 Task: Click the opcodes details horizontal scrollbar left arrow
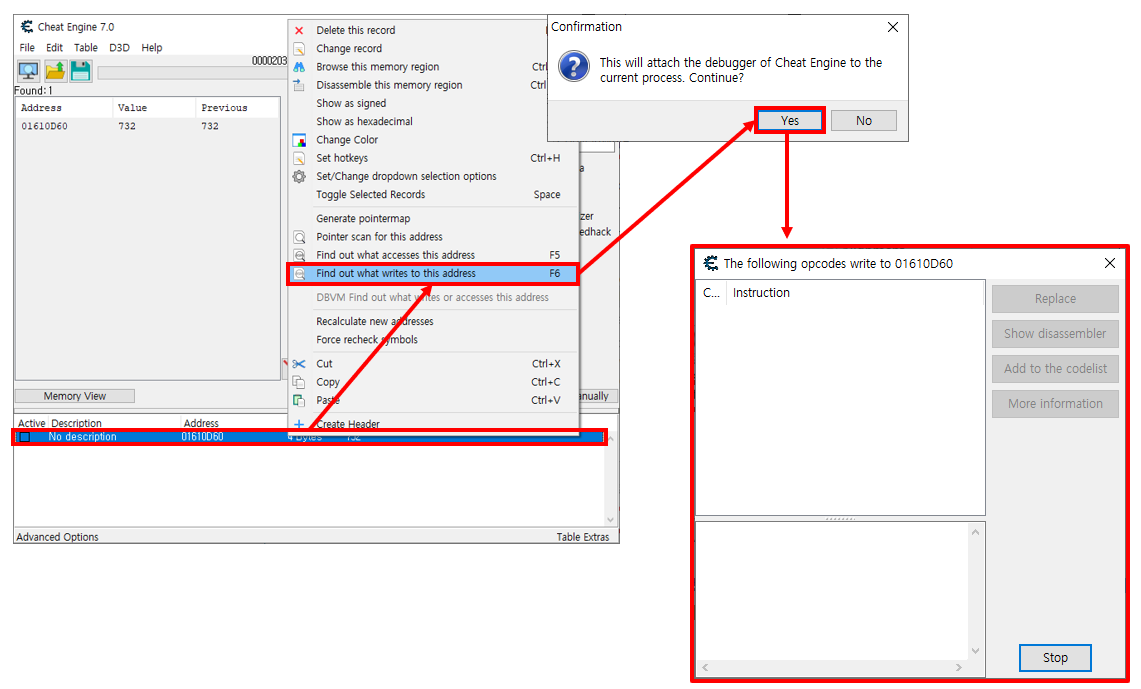click(705, 667)
